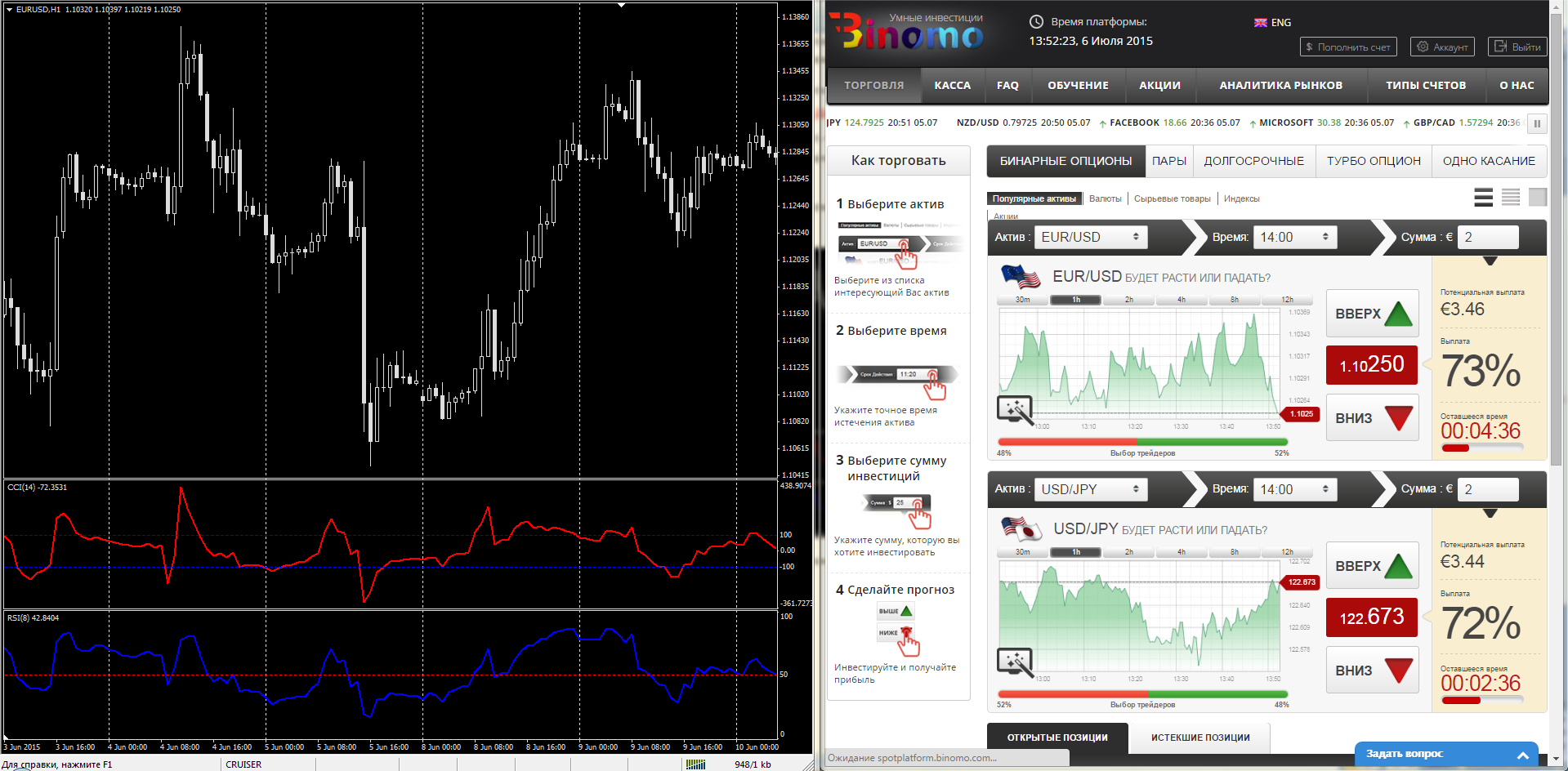Select 30m timeframe on EUR/USD chart
The height and width of the screenshot is (771, 1568).
(1022, 300)
